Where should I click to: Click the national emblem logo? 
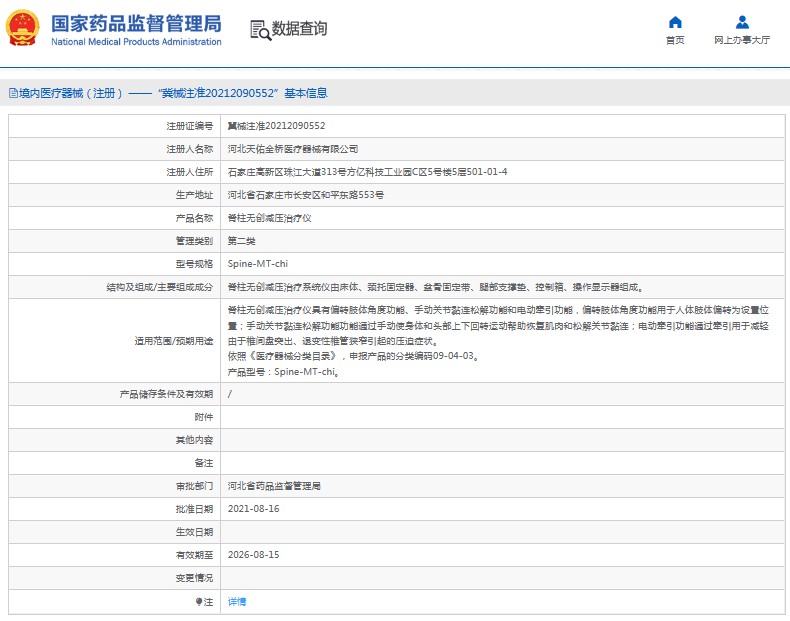click(22, 28)
